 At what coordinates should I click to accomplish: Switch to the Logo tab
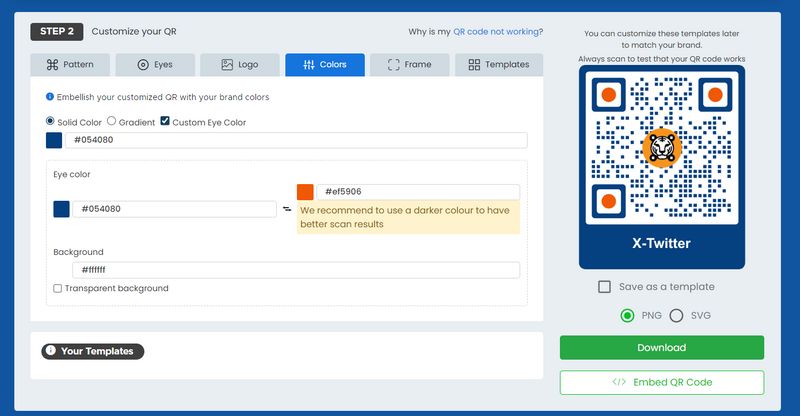pyautogui.click(x=240, y=65)
